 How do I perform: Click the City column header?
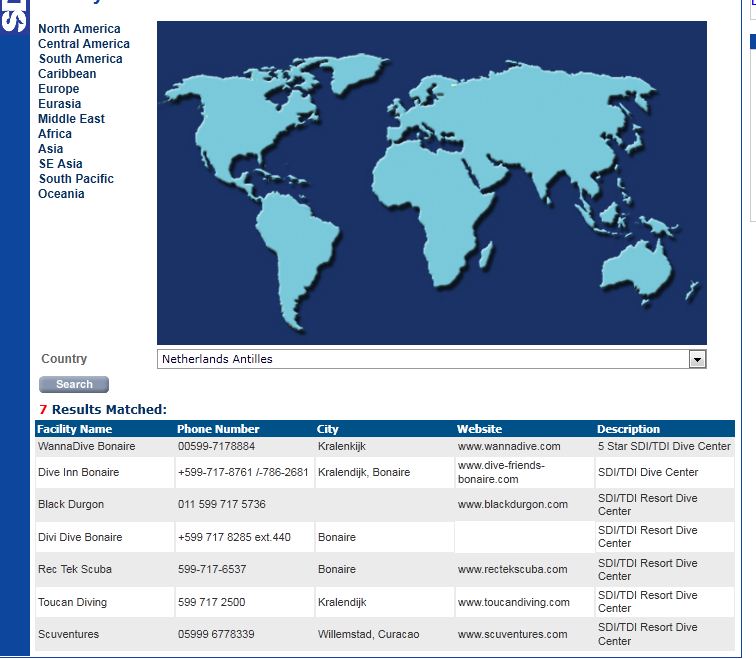[327, 429]
